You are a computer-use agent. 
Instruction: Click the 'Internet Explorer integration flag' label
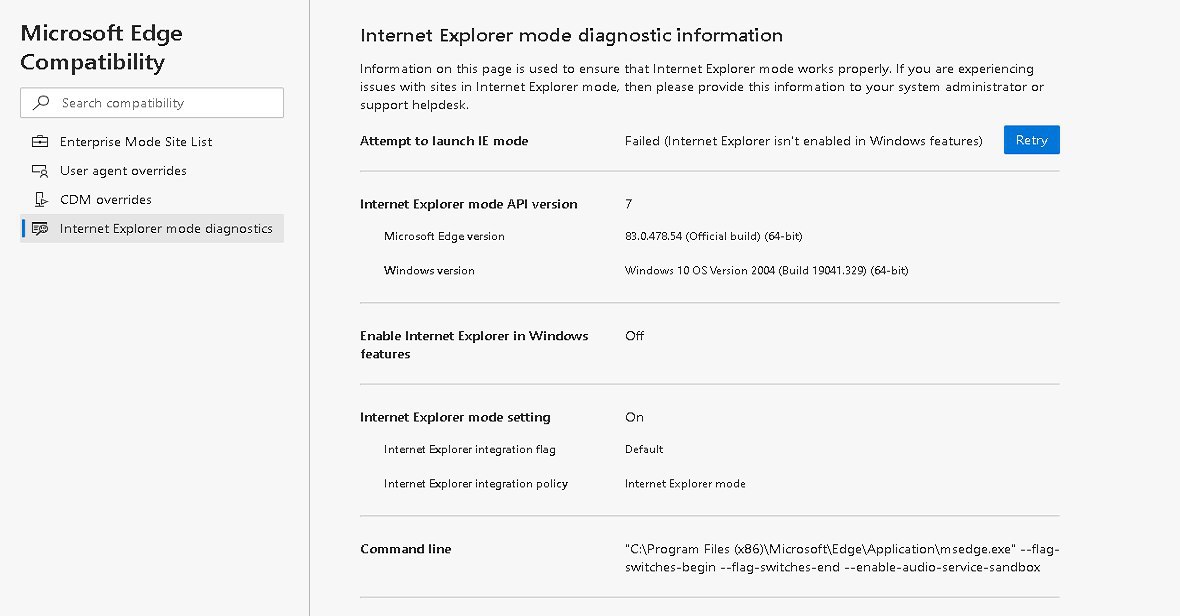coord(470,450)
